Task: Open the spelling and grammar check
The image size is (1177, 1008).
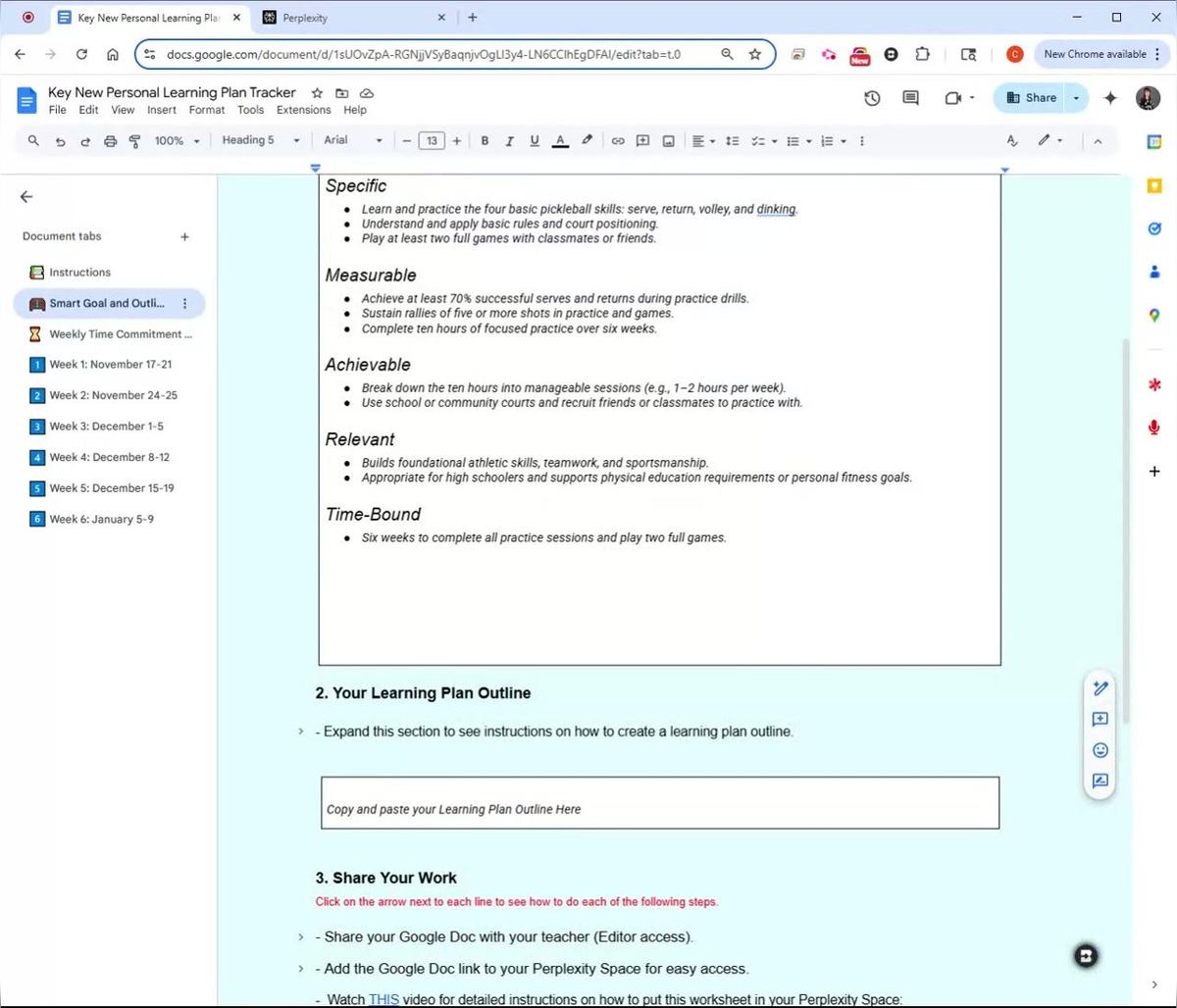Action: [x=1012, y=141]
